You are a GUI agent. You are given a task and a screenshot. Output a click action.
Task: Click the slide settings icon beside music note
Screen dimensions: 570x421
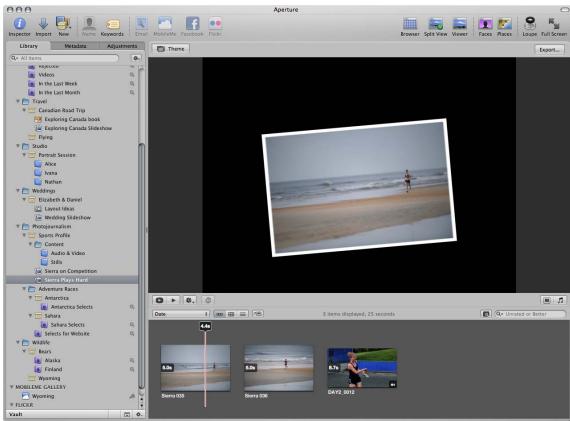[x=546, y=300]
